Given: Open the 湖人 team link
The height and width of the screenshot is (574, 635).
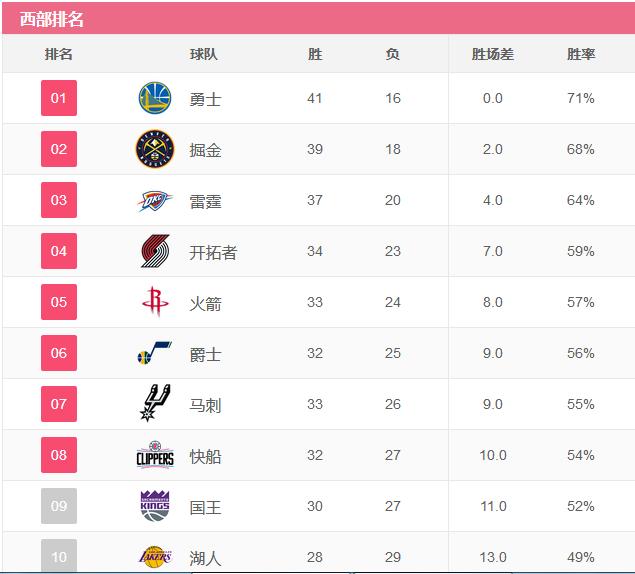Looking at the screenshot, I should [x=205, y=558].
